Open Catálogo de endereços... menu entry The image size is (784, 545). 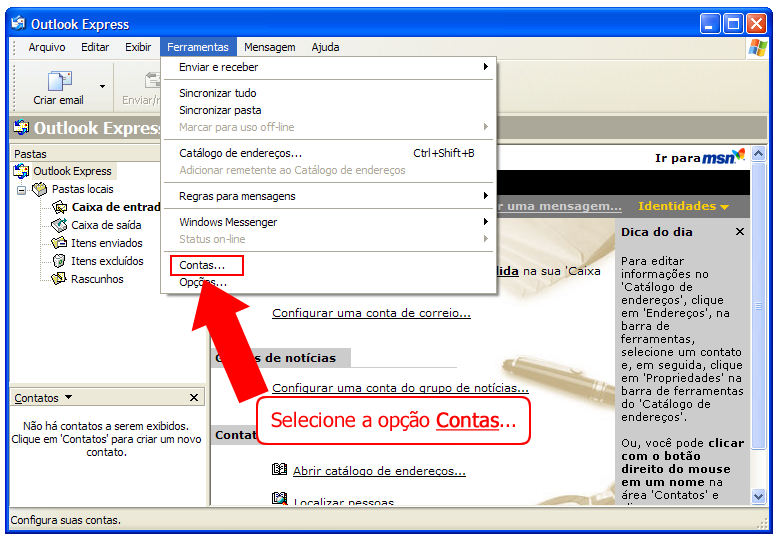(326, 153)
